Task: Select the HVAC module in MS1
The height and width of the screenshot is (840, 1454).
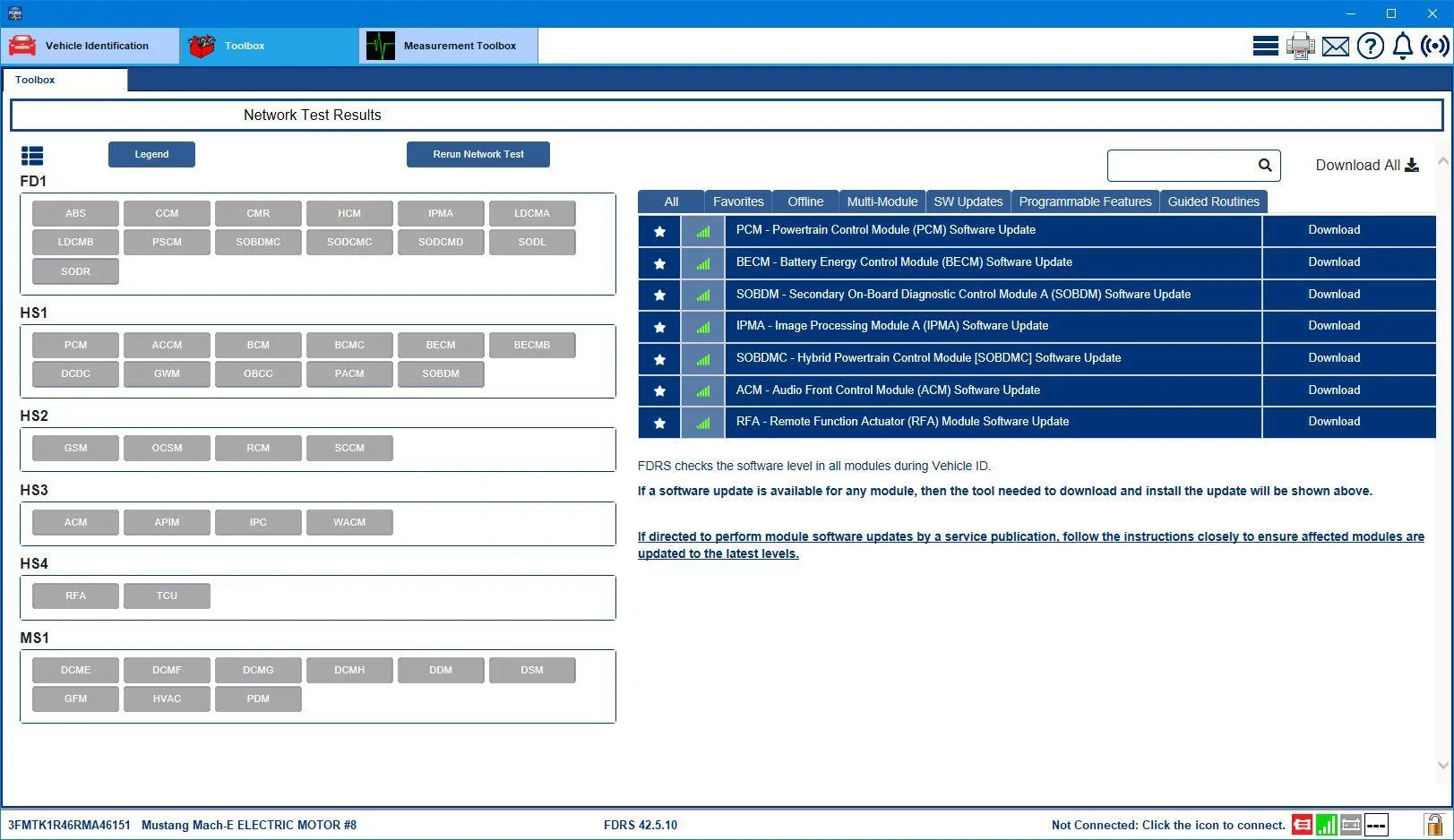Action: tap(167, 699)
